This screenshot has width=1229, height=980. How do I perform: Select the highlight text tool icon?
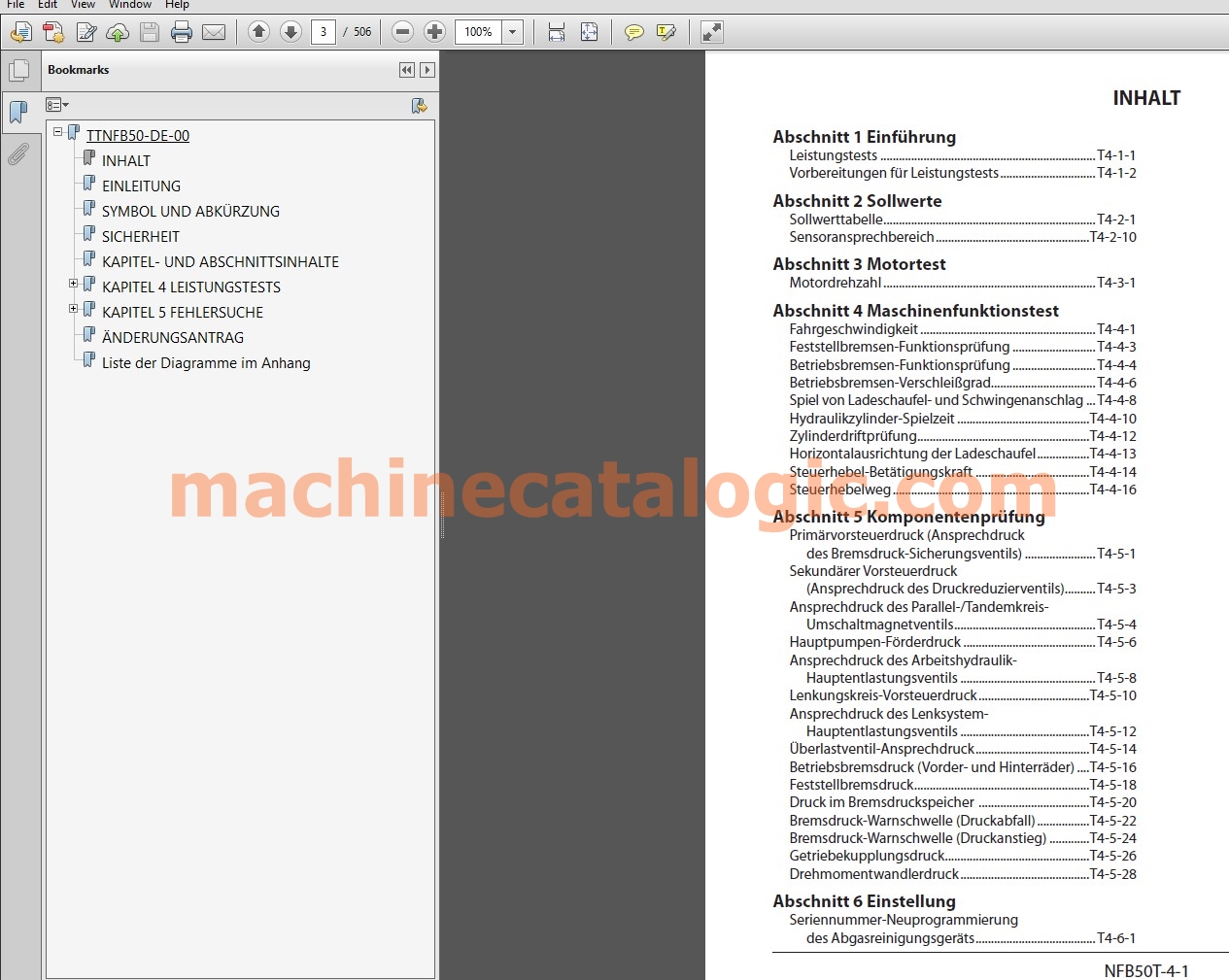pos(666,32)
